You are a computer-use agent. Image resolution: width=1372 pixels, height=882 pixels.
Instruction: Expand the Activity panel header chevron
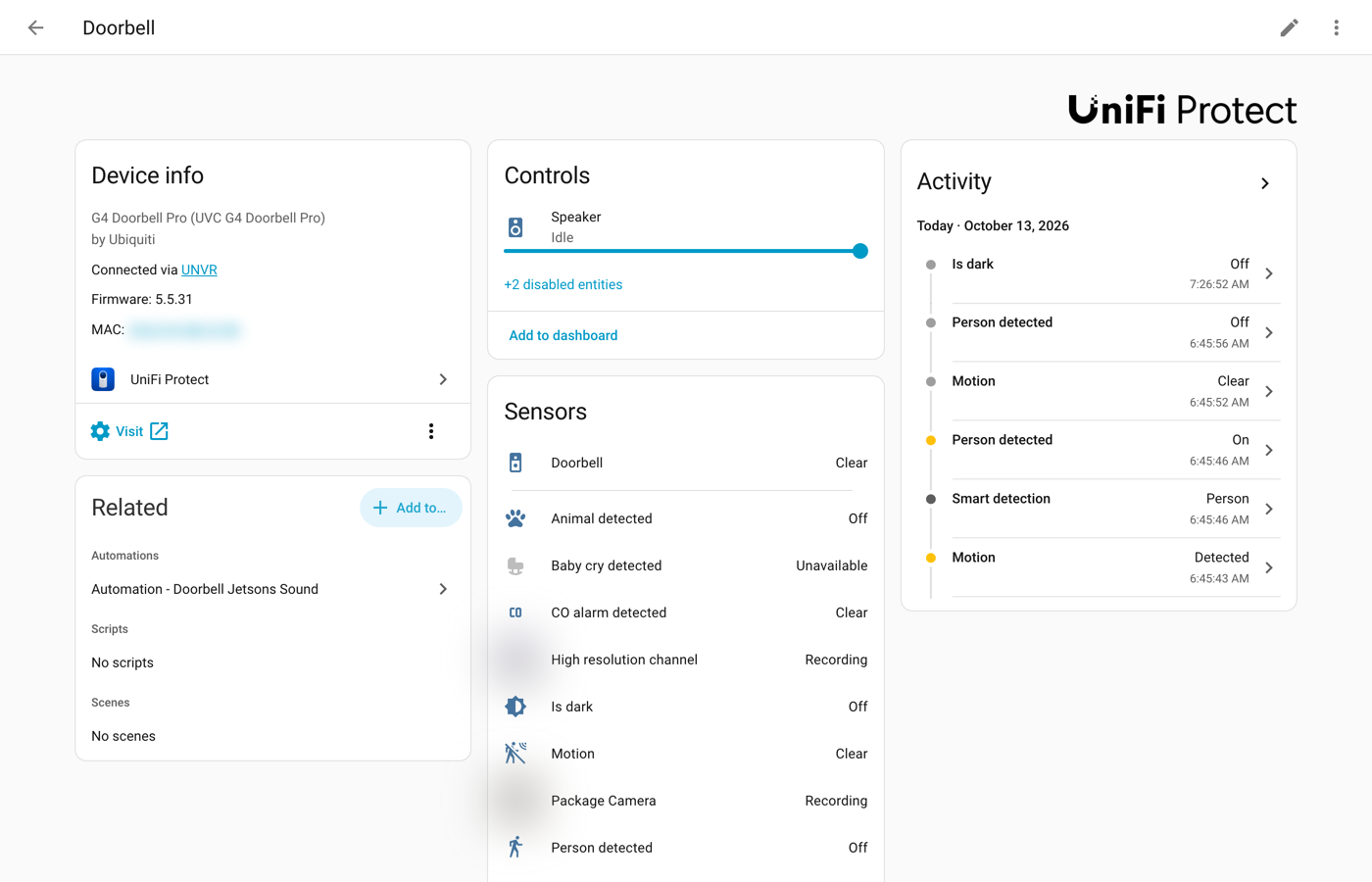[1265, 183]
